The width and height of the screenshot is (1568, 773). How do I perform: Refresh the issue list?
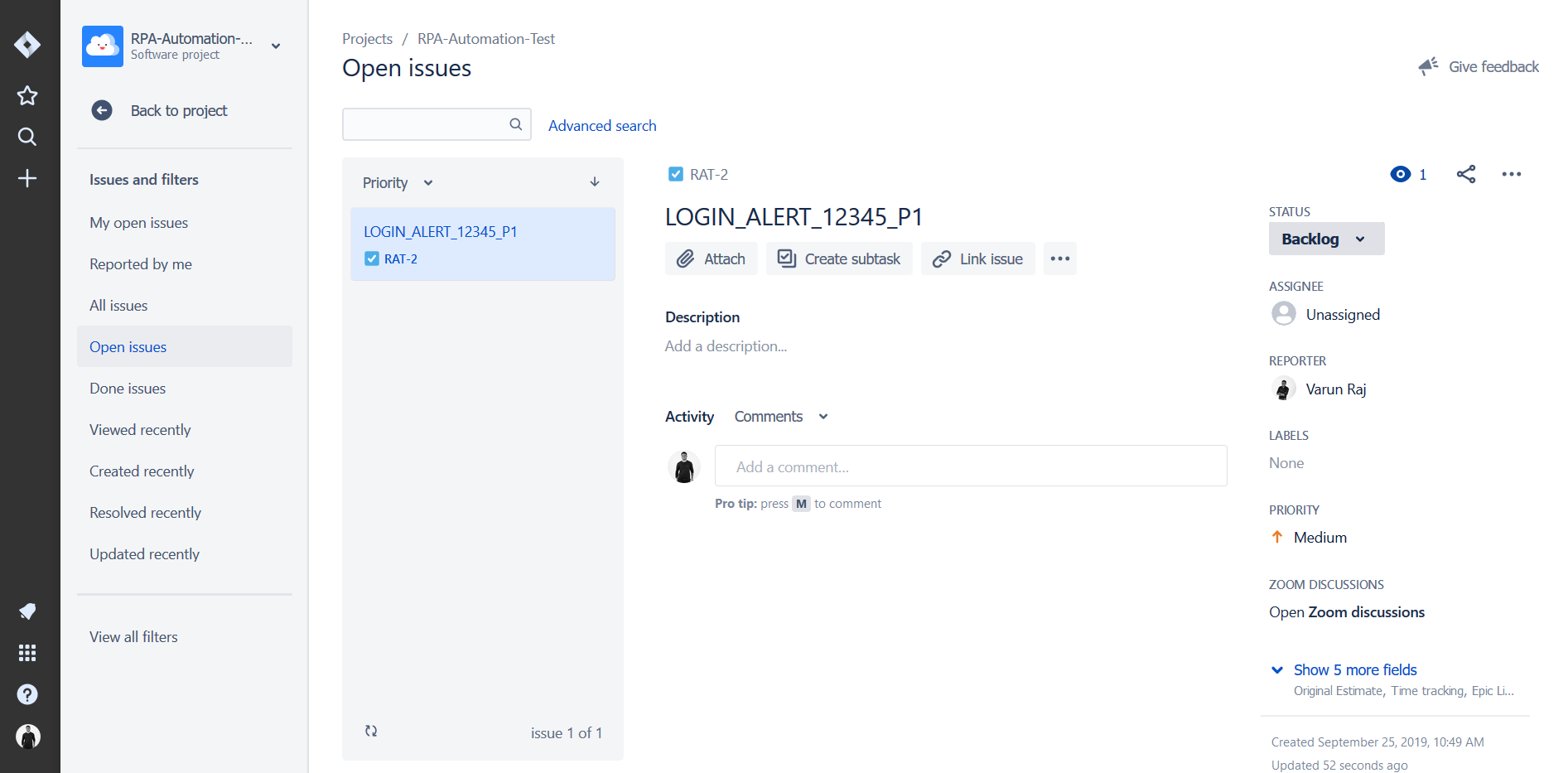point(371,731)
